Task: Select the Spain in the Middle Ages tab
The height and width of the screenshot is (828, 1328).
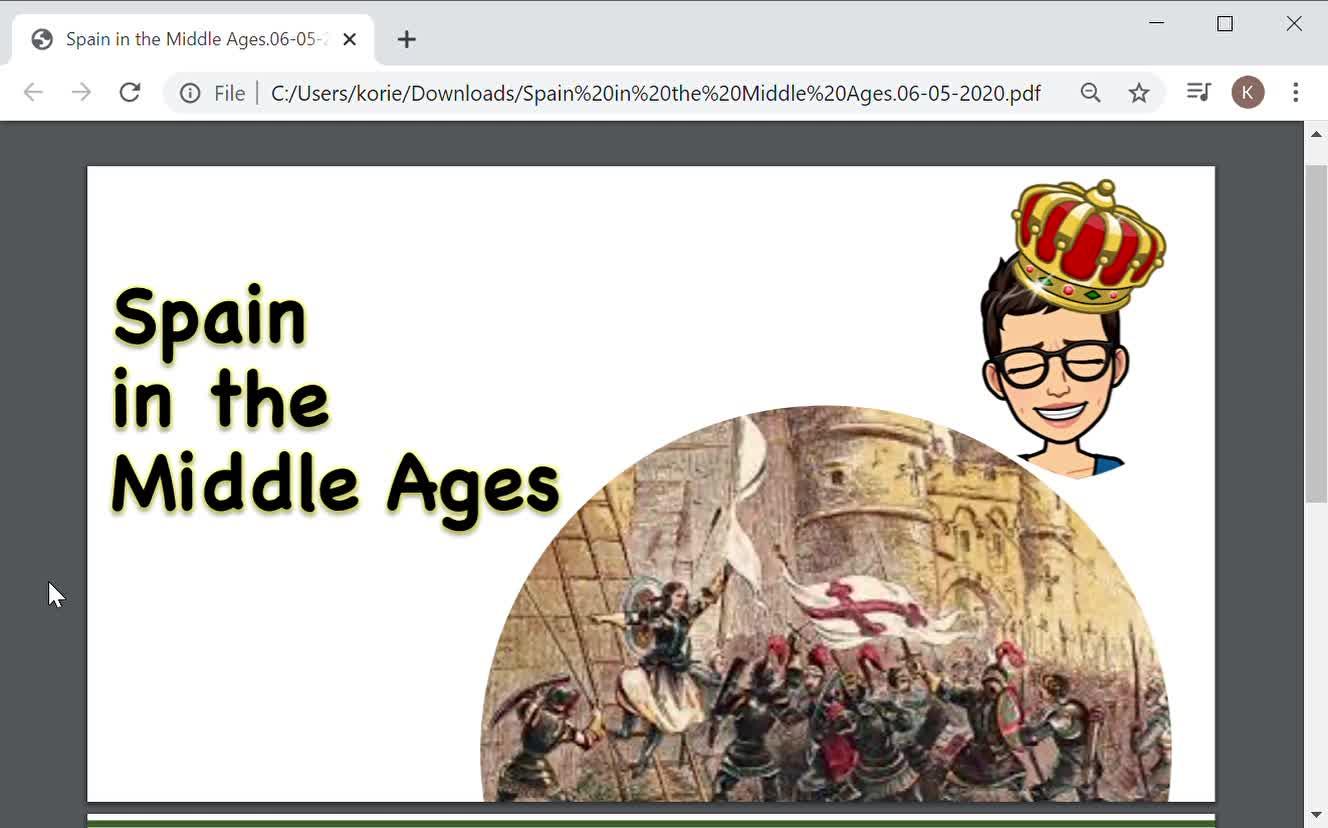Action: tap(194, 40)
